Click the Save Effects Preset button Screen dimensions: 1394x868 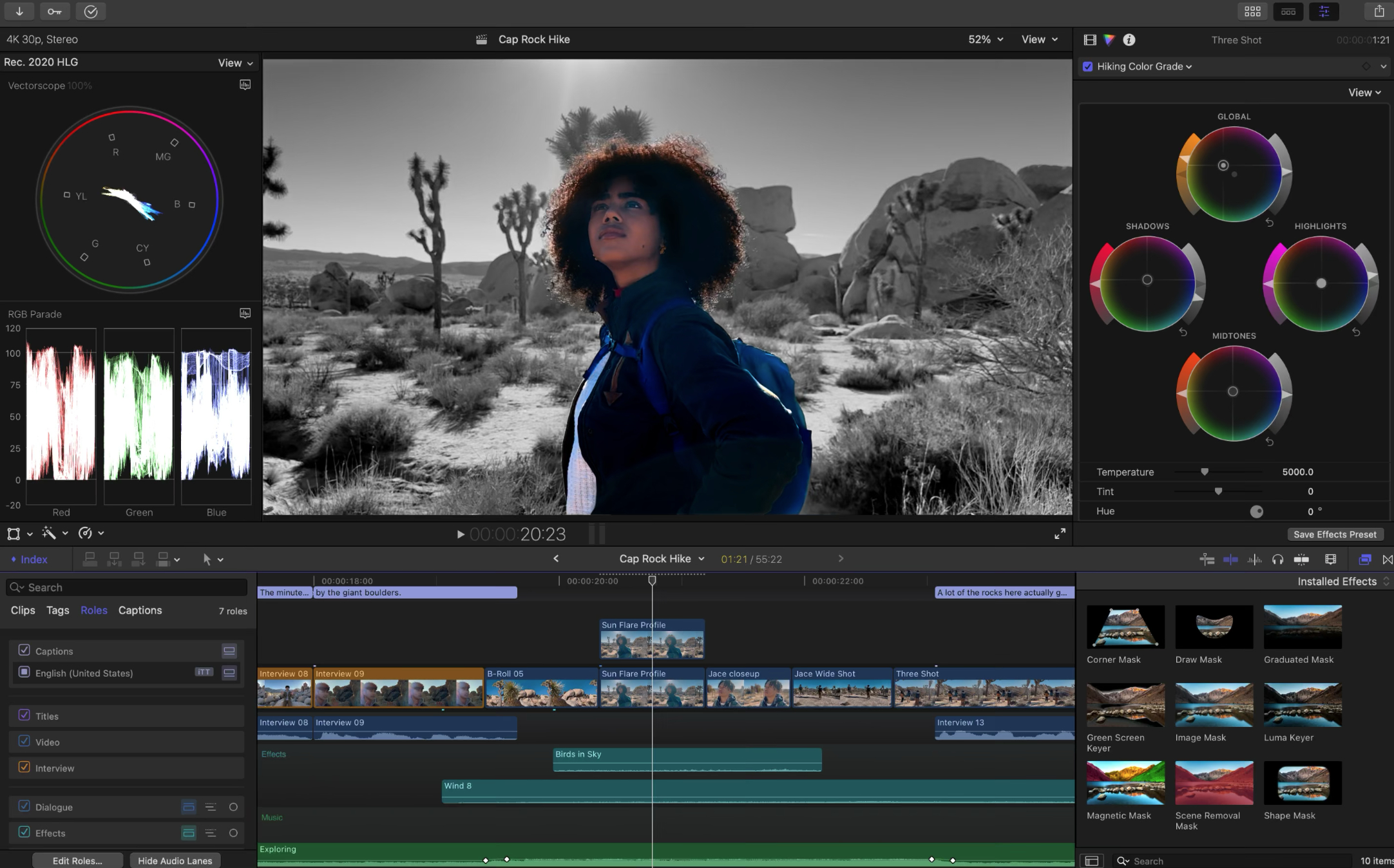(1335, 534)
